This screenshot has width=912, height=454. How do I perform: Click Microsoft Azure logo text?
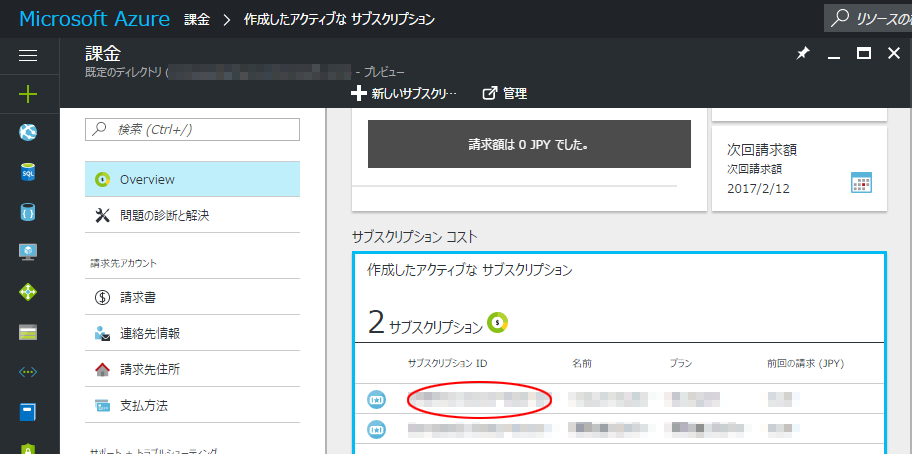95,19
